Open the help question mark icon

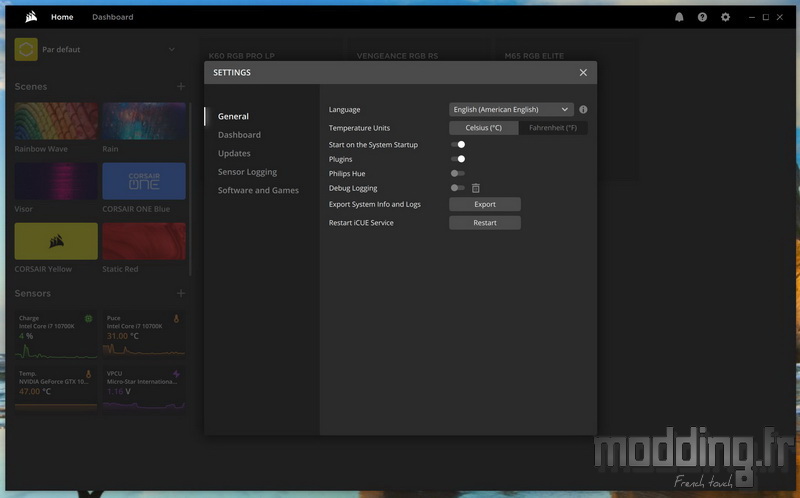[703, 17]
